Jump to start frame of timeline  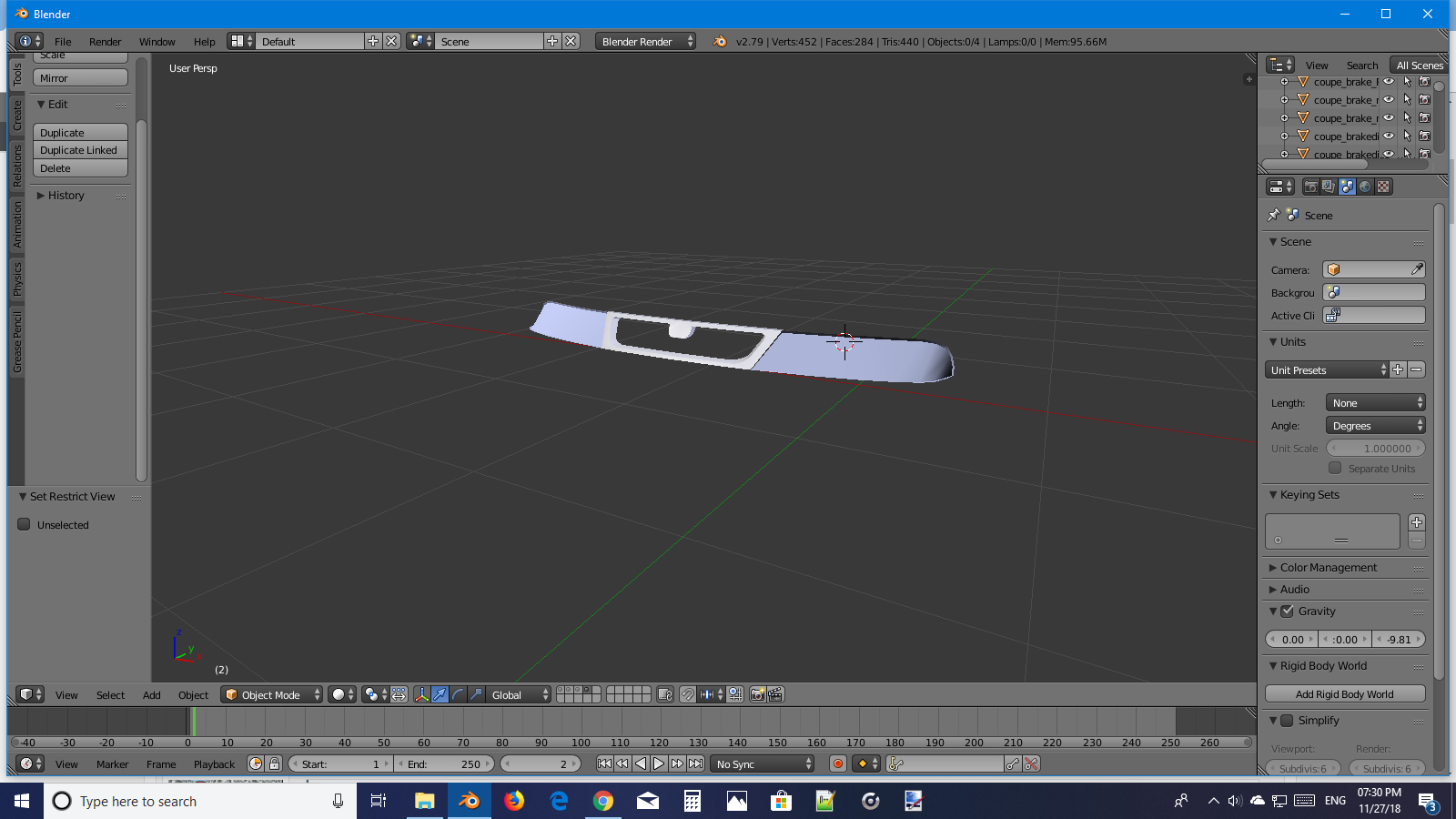click(x=604, y=763)
